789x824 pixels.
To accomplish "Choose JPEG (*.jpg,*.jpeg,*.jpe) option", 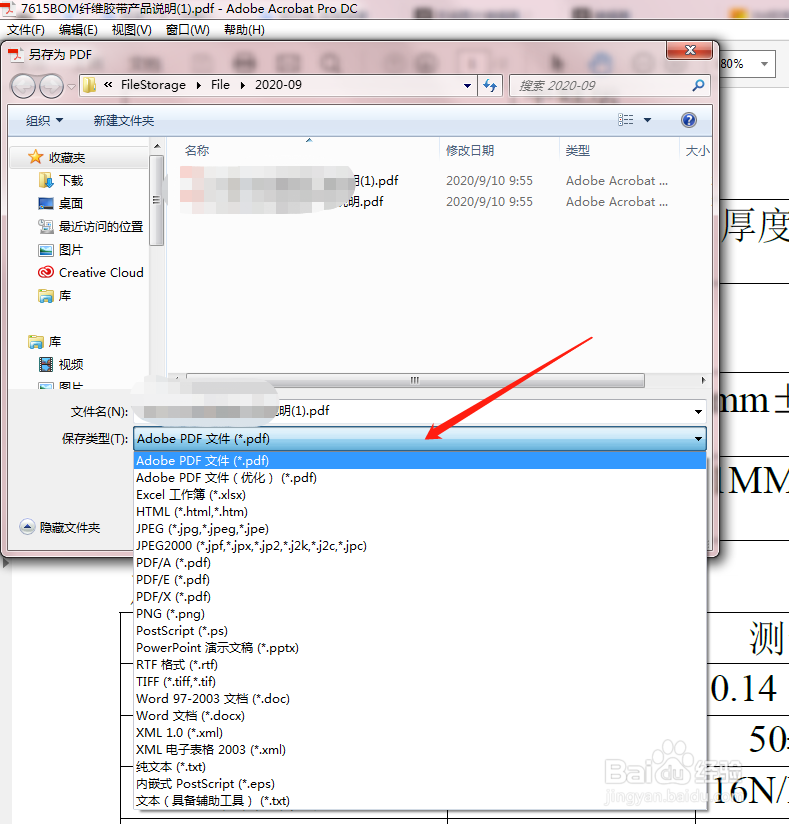I will click(419, 529).
